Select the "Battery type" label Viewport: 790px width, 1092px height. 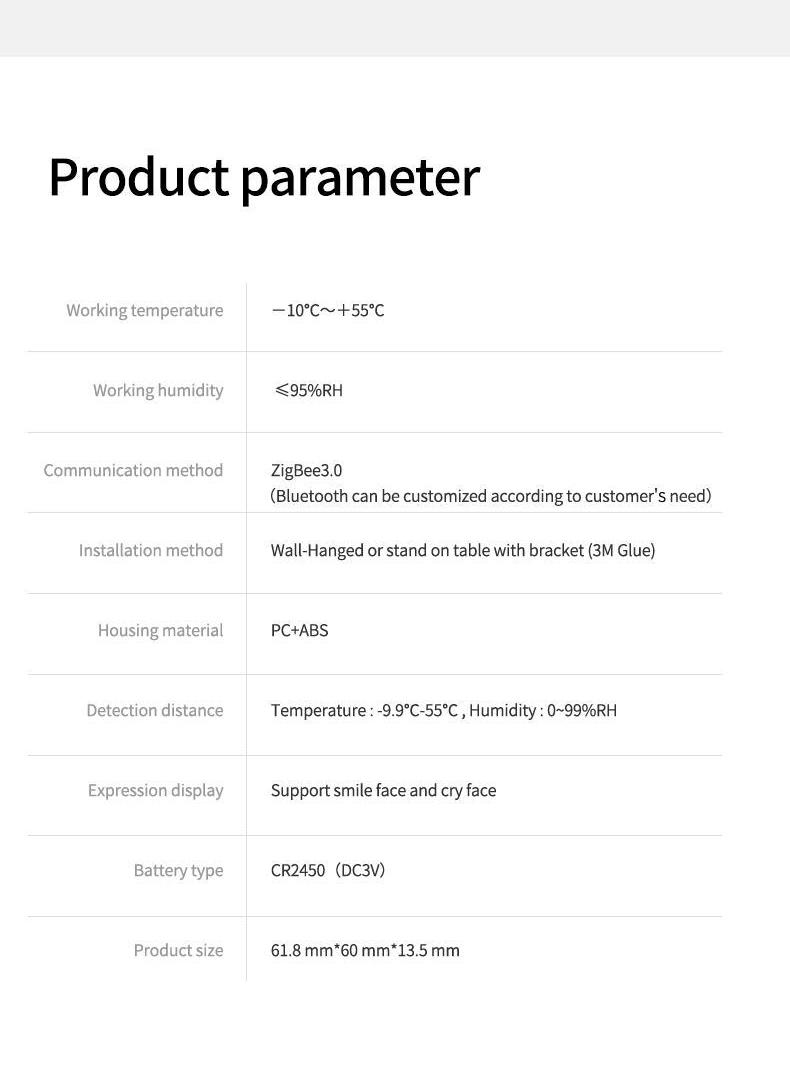[178, 870]
